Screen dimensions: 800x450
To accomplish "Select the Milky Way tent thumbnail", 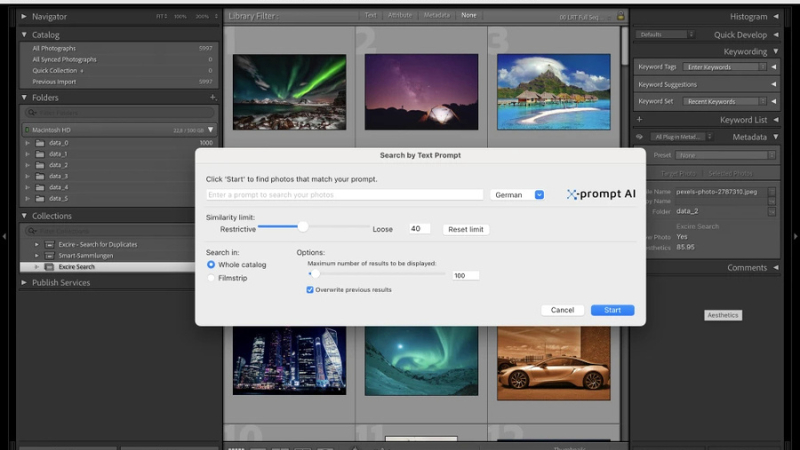I will click(421, 92).
